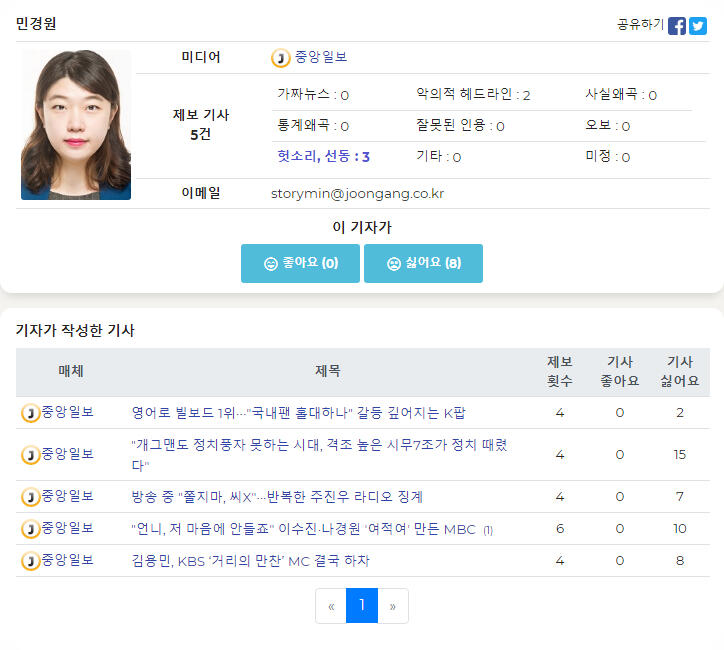Viewport: 724px width, 650px height.
Task: Click dislike count 15 in the 개그맨도 row
Action: [680, 455]
